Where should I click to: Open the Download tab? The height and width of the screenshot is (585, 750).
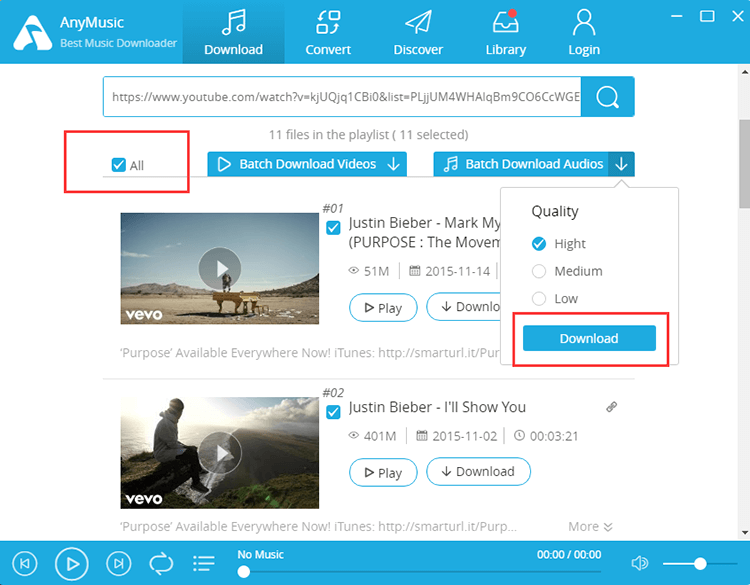[x=233, y=32]
